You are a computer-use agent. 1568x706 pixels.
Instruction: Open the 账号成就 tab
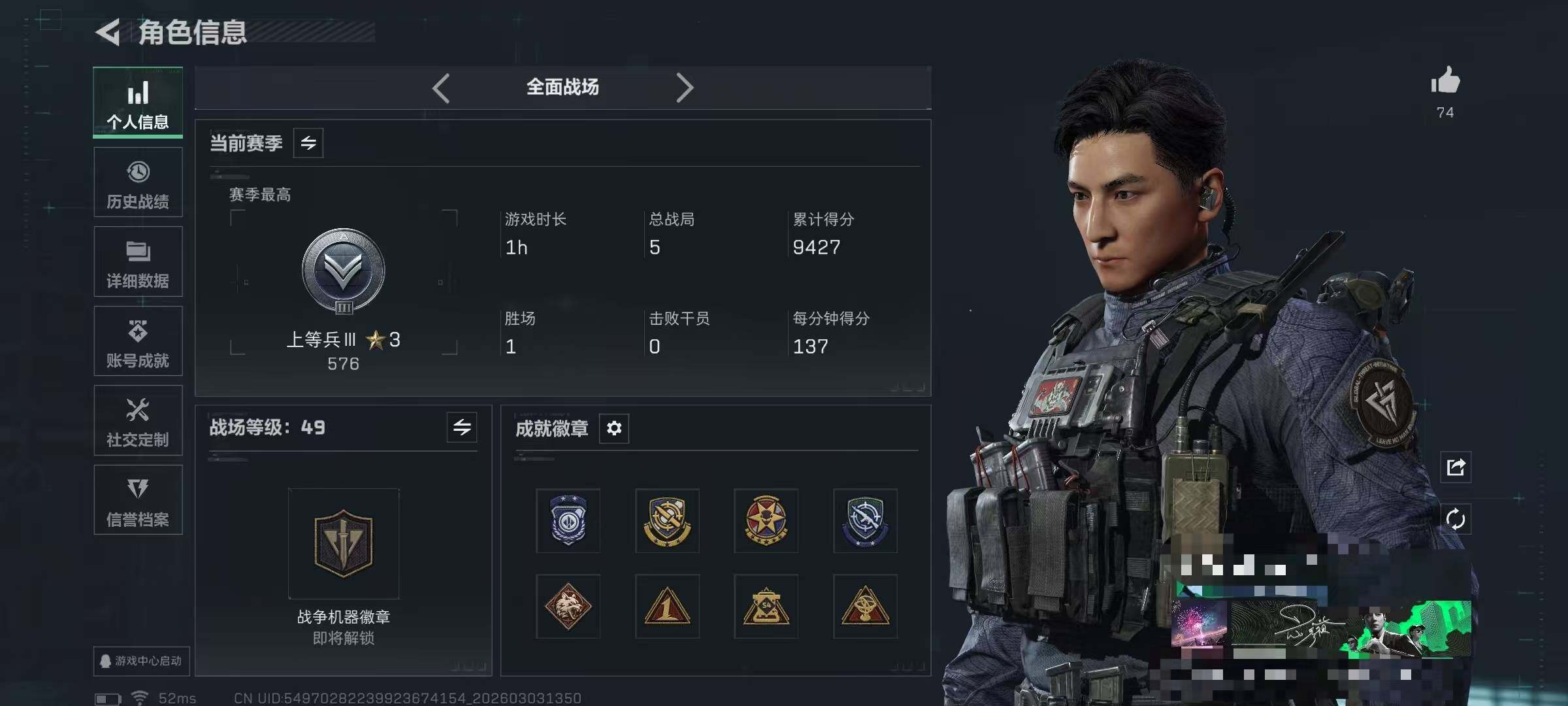[x=138, y=341]
